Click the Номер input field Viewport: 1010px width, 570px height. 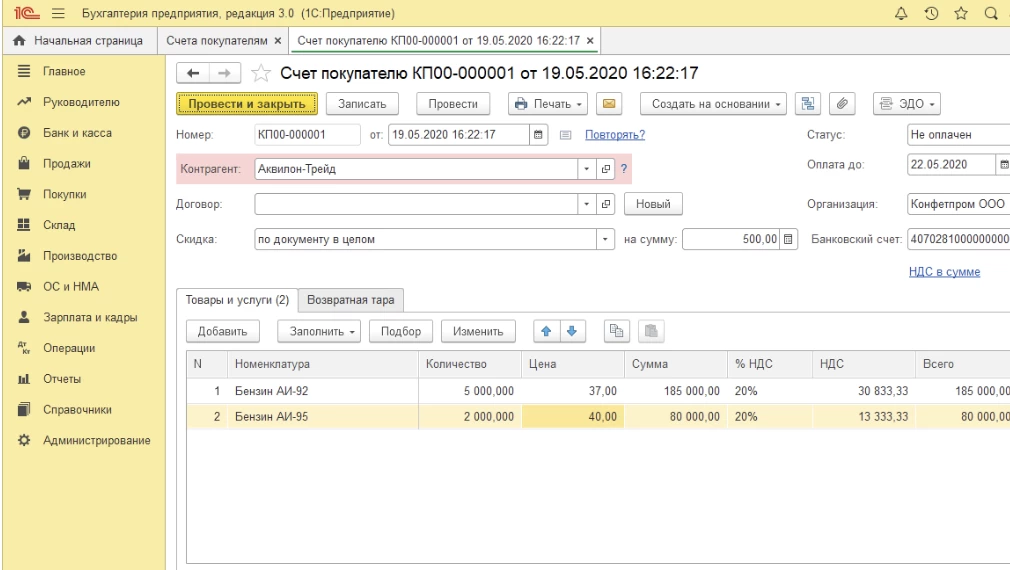point(307,135)
